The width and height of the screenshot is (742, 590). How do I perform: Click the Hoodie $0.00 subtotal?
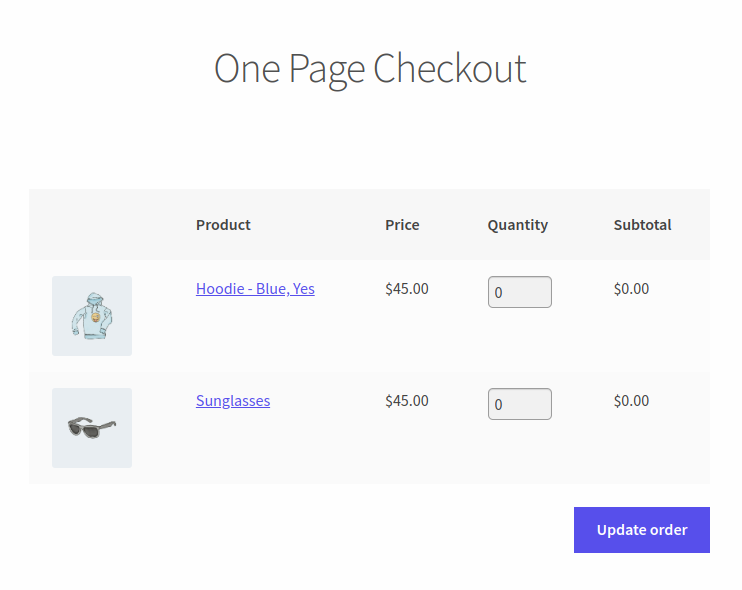631,289
